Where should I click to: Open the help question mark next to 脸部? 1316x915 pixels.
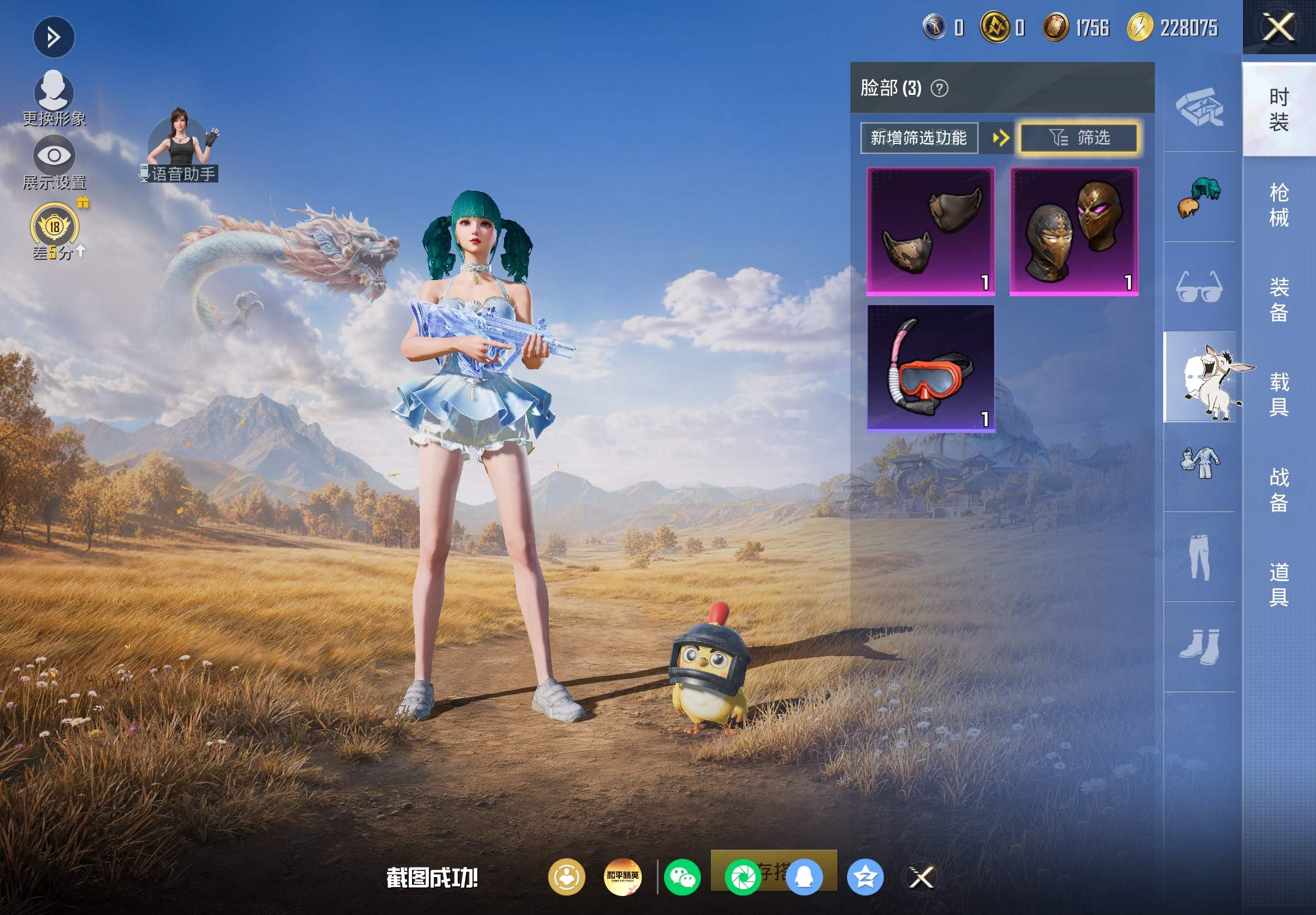click(x=940, y=88)
